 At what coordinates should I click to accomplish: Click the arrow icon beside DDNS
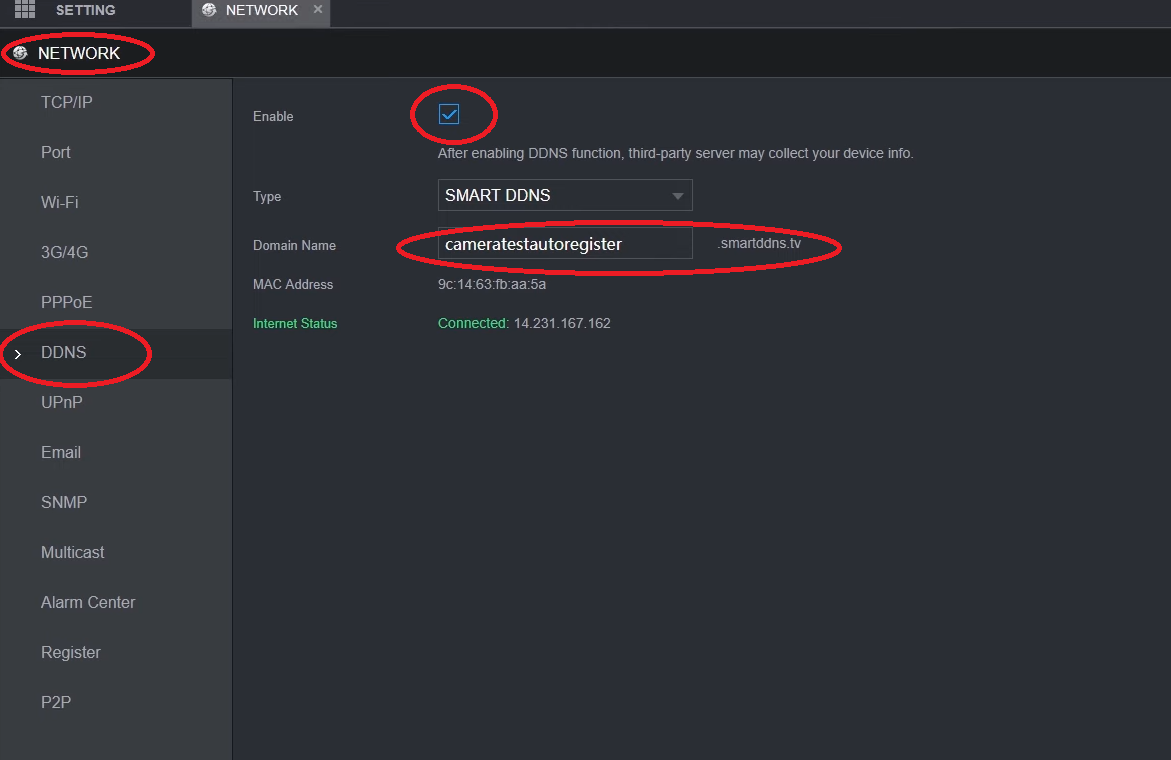click(18, 354)
